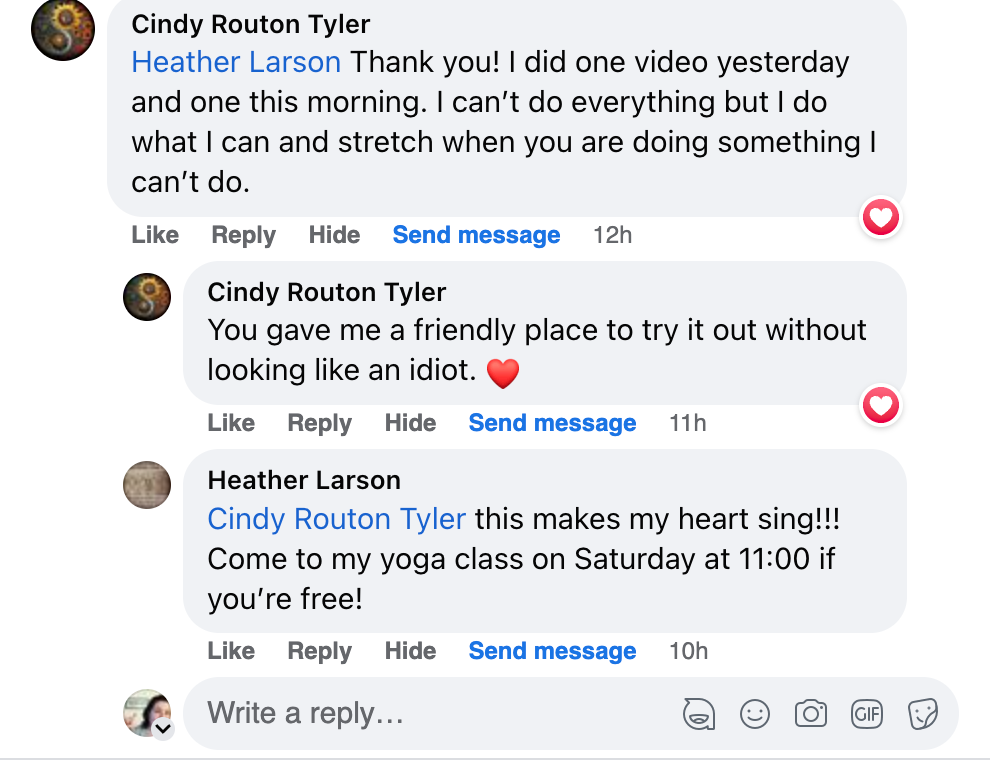Open the GIF picker in reply box
Image resolution: width=990 pixels, height=760 pixels.
(866, 714)
